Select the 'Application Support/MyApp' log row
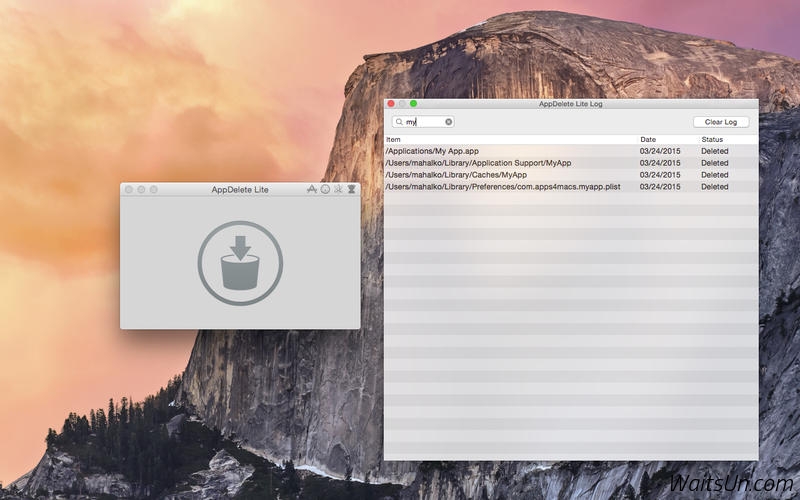 tap(571, 163)
